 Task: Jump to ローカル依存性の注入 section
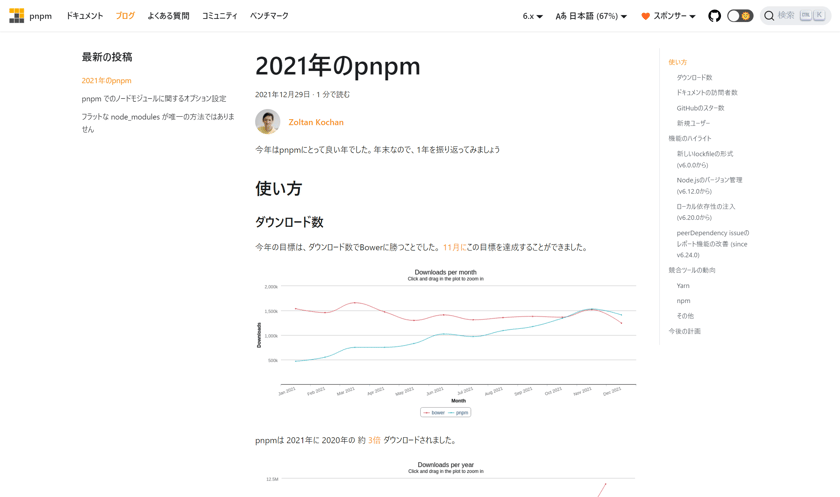pos(706,212)
